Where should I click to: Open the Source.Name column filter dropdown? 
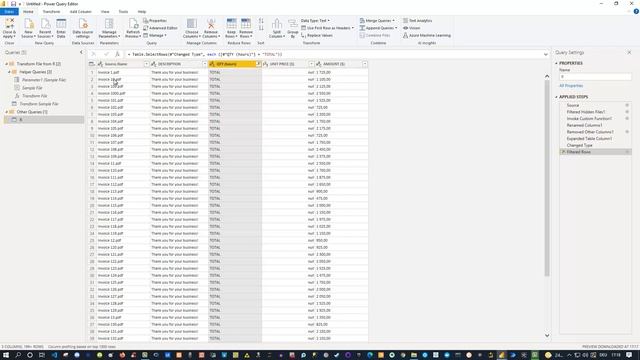[147, 64]
